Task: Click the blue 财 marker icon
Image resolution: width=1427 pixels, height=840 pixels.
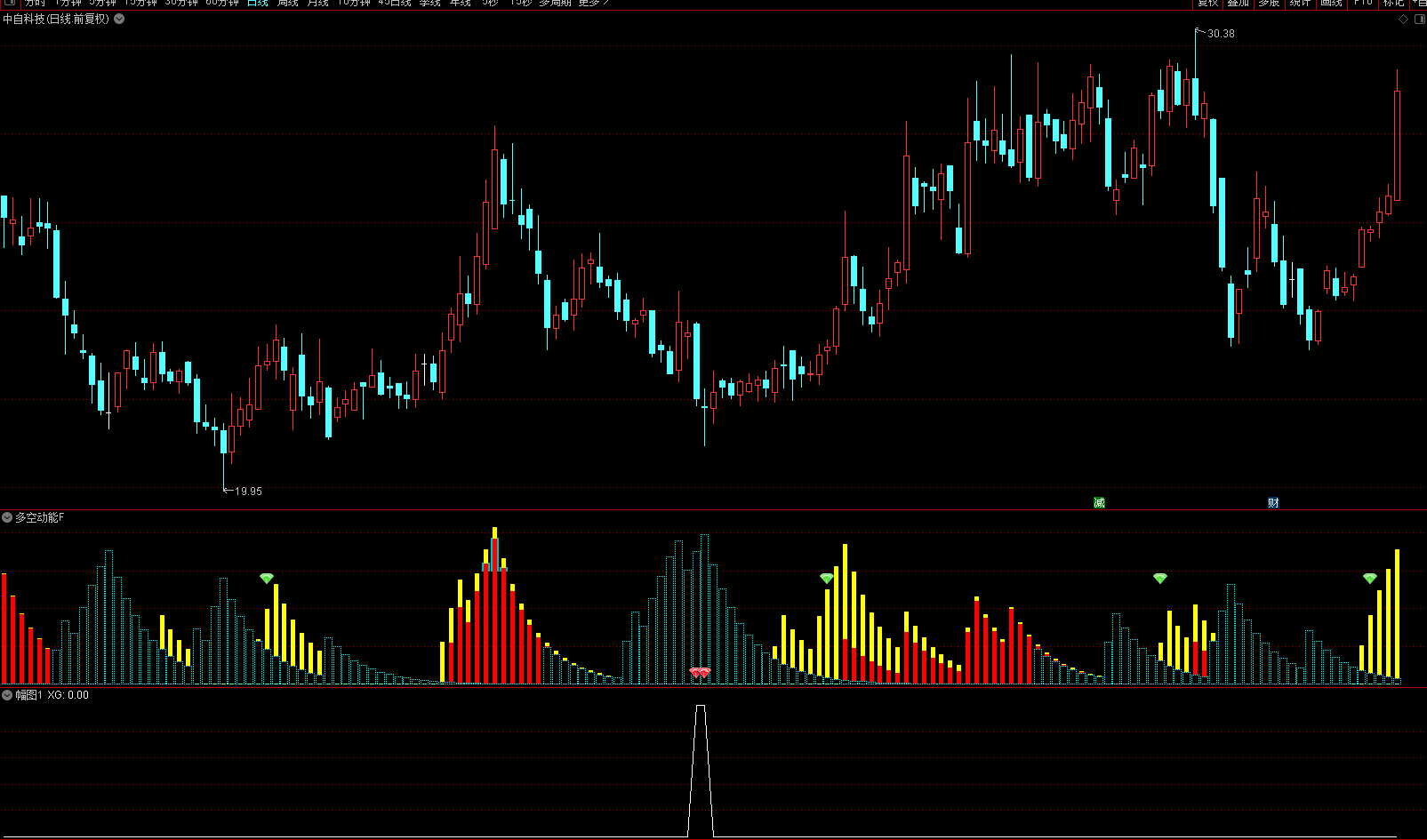Action: pos(1273,503)
